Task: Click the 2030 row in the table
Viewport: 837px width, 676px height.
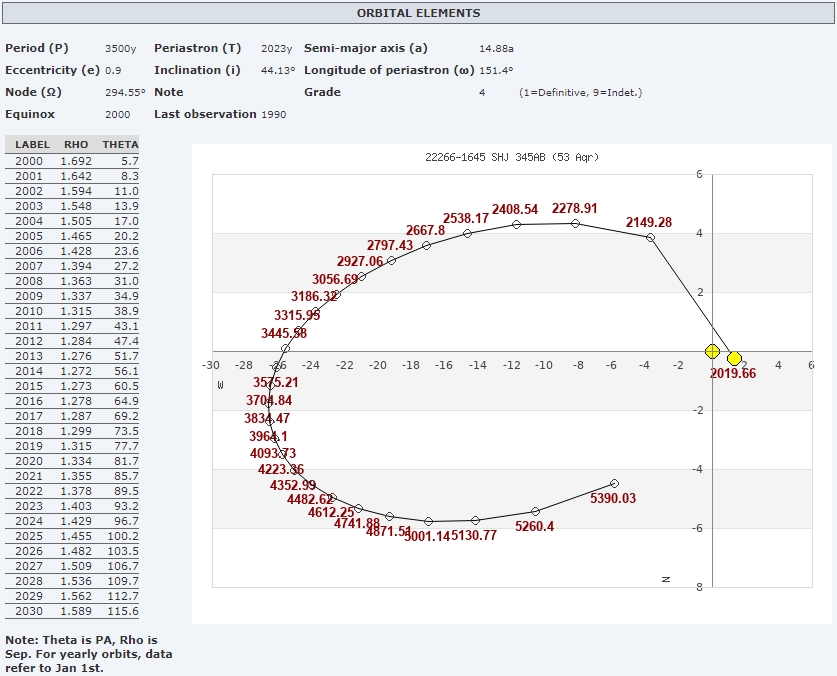Action: (72, 611)
